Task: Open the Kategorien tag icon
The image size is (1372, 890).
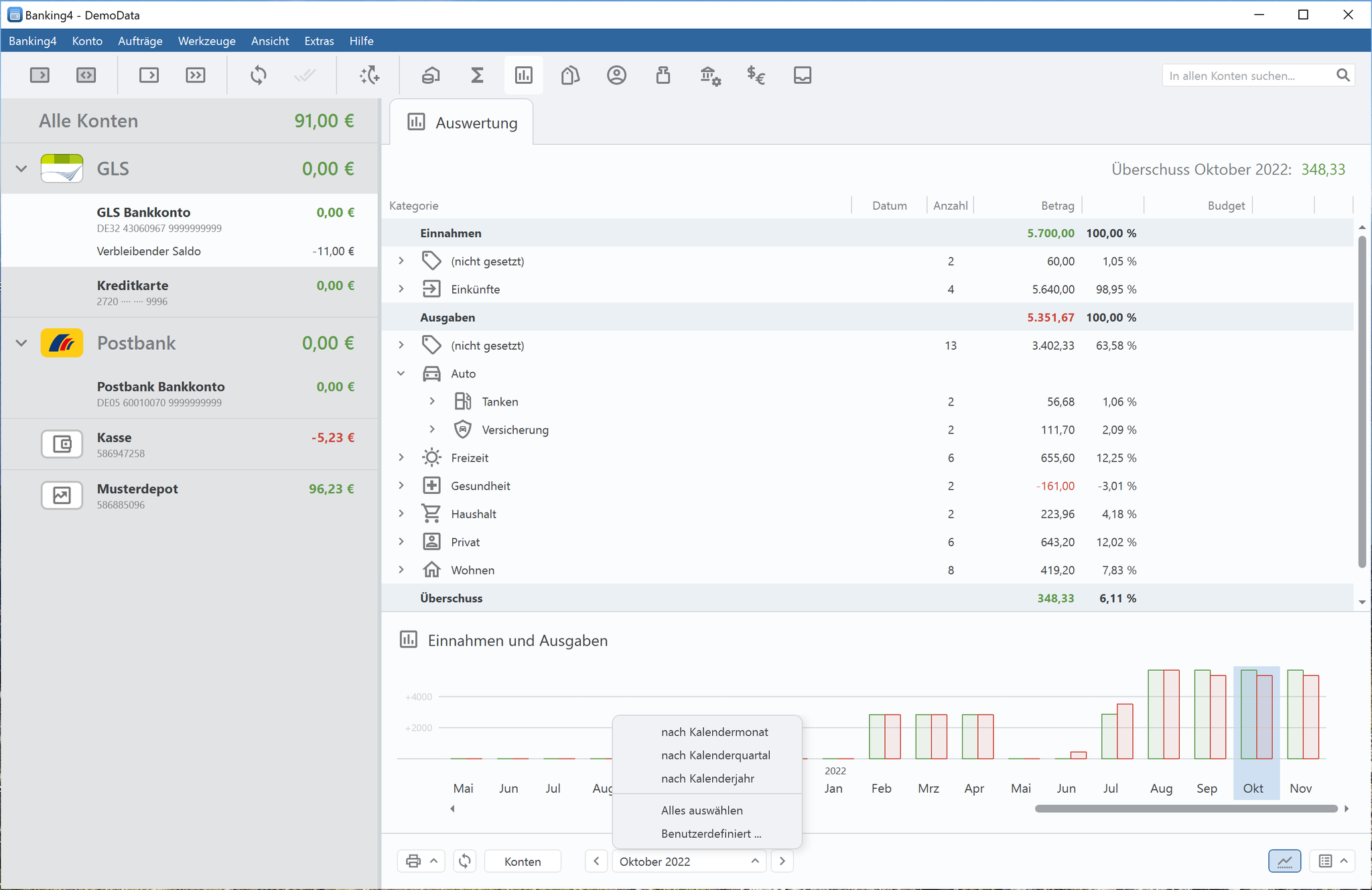Action: click(570, 75)
